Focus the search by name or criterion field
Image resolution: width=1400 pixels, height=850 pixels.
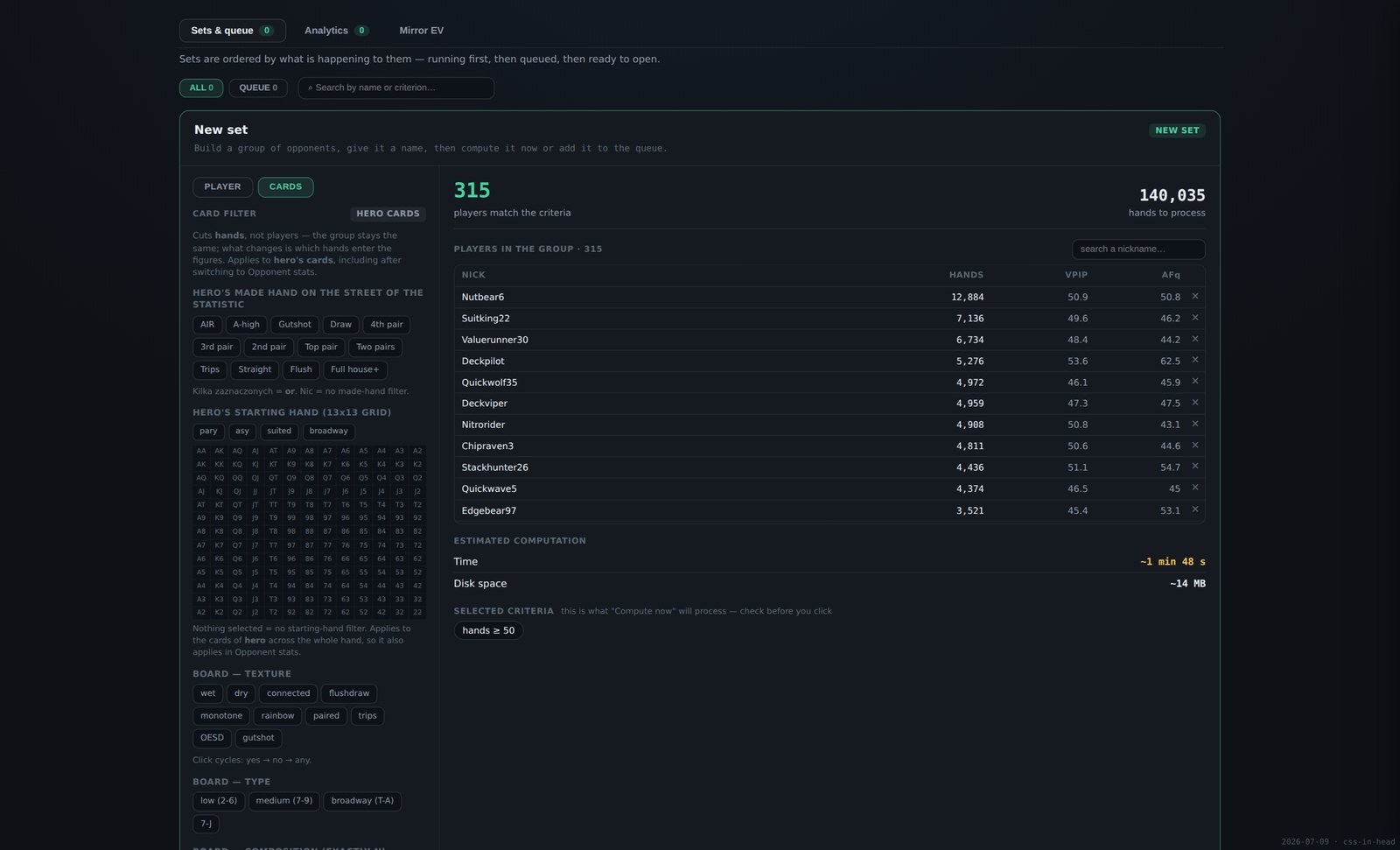point(396,88)
